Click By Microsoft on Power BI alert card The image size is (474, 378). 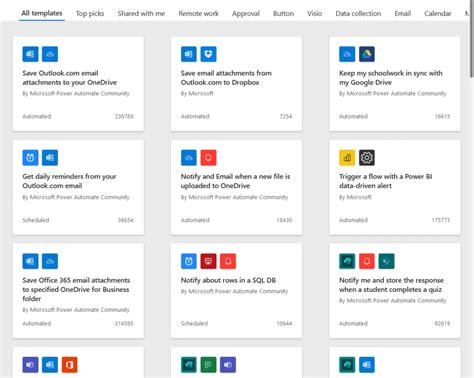[x=355, y=197]
